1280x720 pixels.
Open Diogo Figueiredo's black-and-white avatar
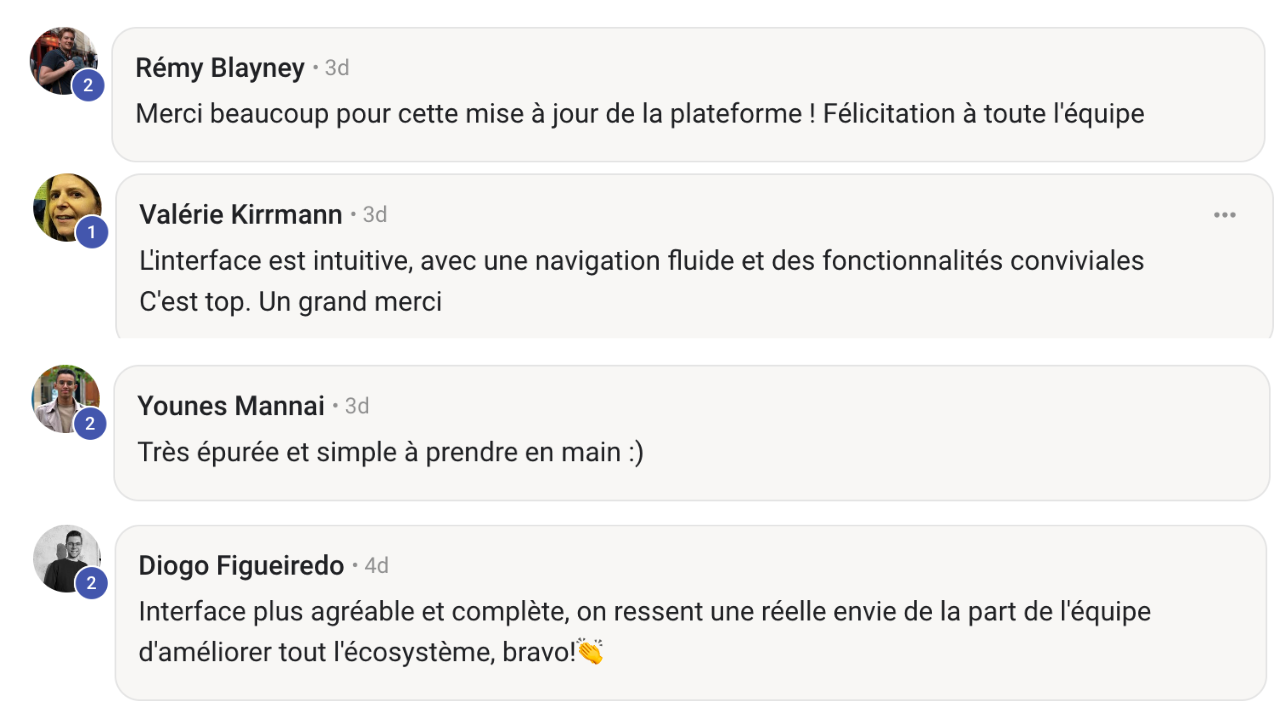pos(67,559)
